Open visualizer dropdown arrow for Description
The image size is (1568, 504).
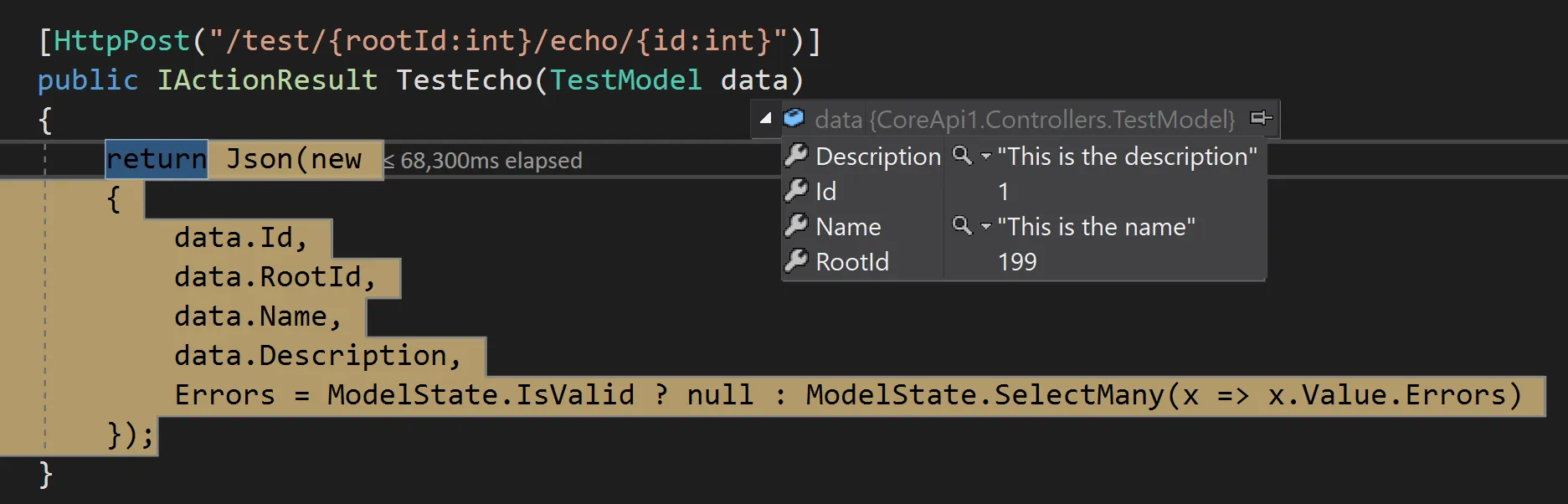coord(985,157)
